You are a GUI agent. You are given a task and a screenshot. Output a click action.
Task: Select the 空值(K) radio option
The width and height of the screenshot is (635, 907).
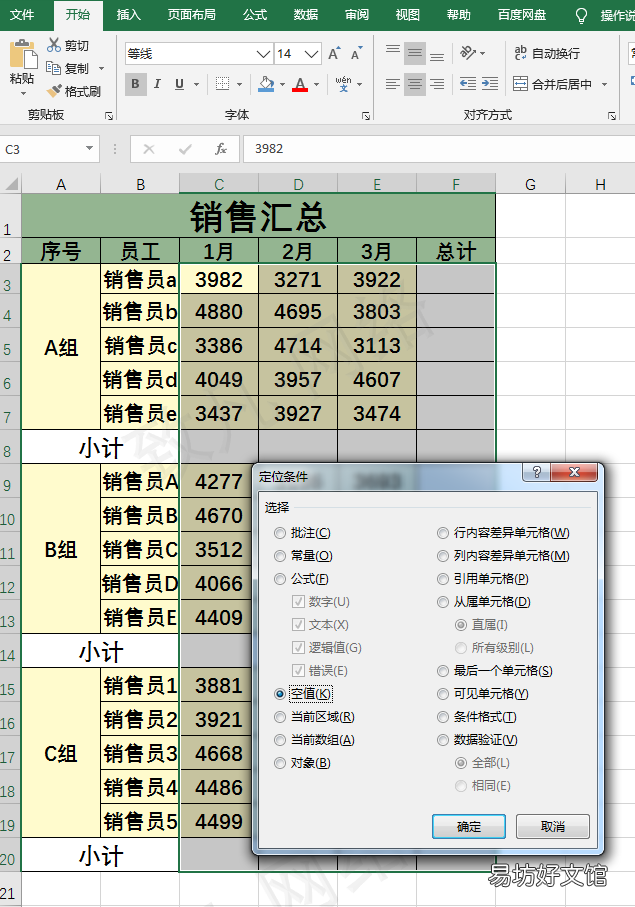pos(280,694)
